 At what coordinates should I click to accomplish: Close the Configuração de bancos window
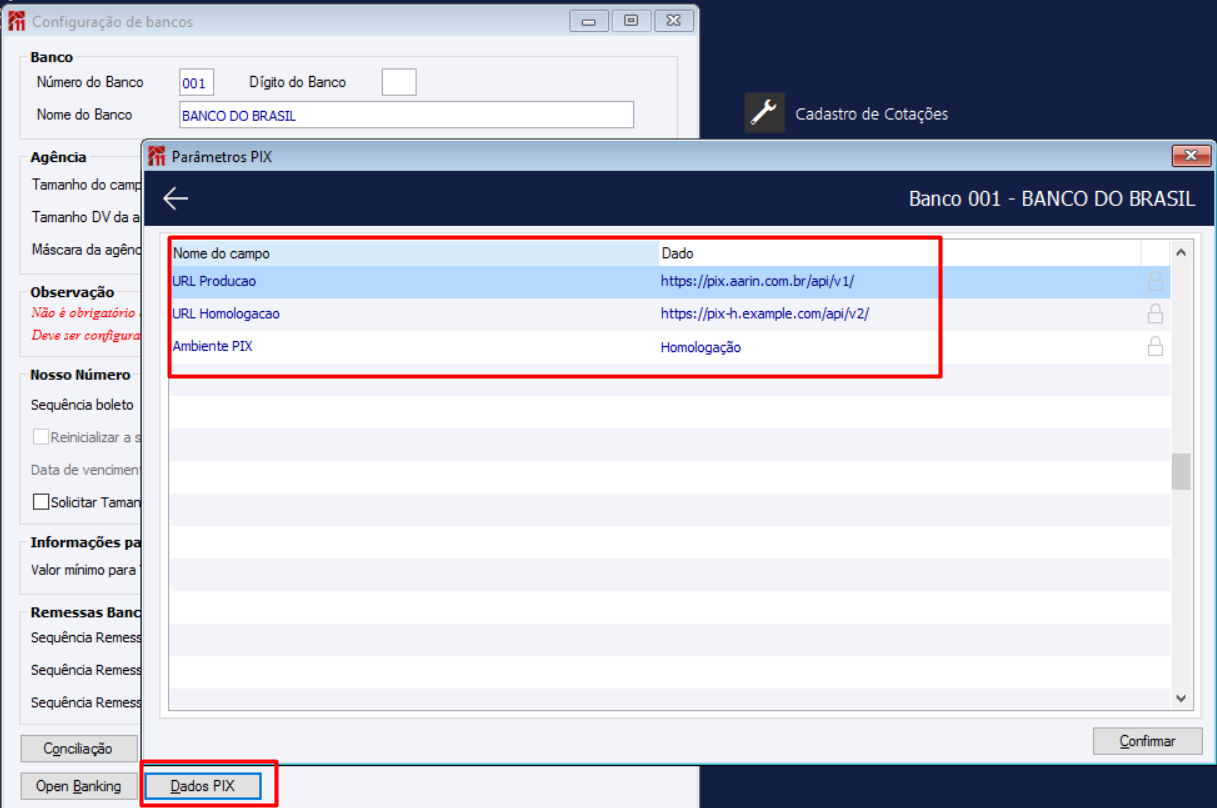click(674, 21)
